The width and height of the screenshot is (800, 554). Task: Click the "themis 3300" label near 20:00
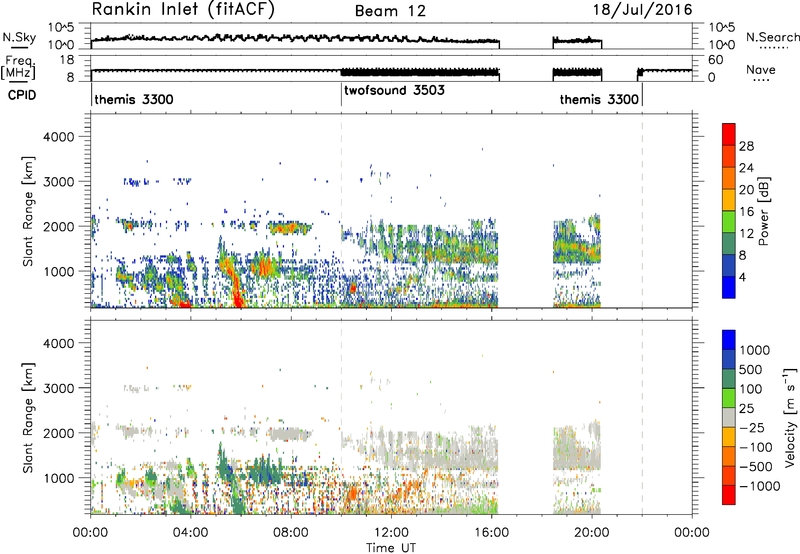[599, 99]
